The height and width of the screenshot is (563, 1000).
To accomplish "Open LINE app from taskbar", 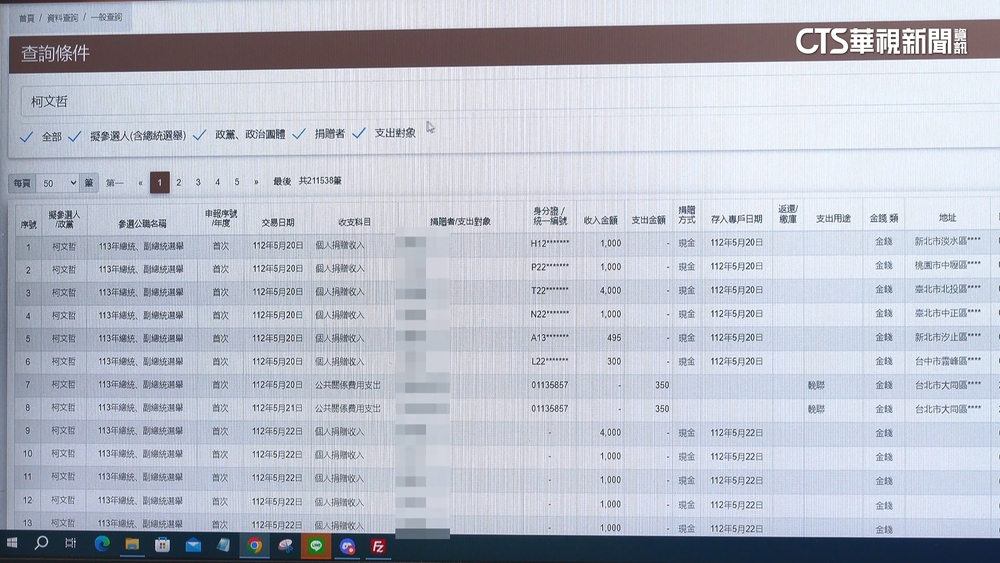I will tap(316, 546).
